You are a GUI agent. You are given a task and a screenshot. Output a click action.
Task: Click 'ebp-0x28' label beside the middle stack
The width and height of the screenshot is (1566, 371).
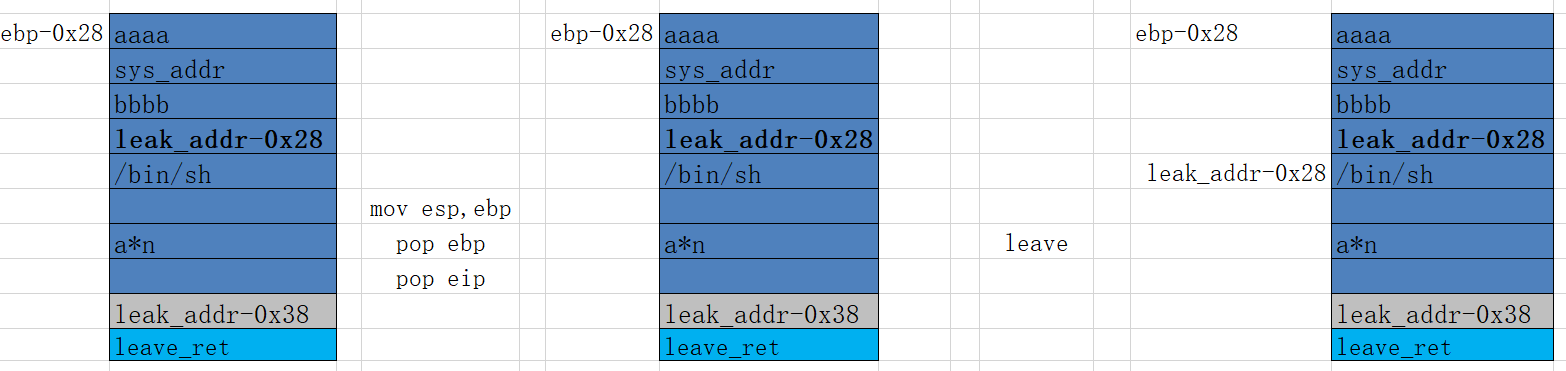pyautogui.click(x=601, y=33)
